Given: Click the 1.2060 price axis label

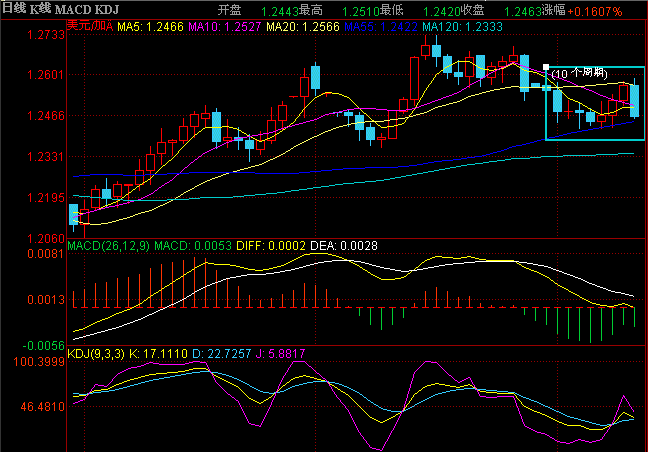Looking at the screenshot, I should click(46, 238).
